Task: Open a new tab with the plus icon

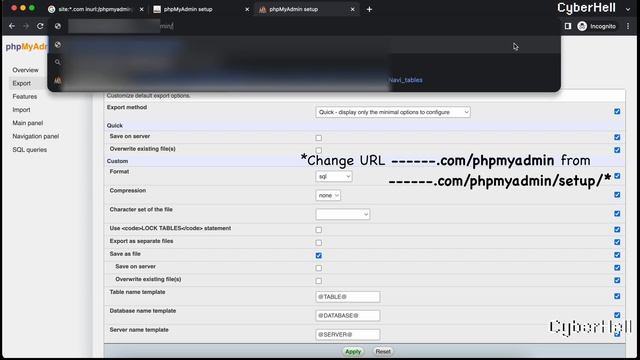Action: coord(369,9)
